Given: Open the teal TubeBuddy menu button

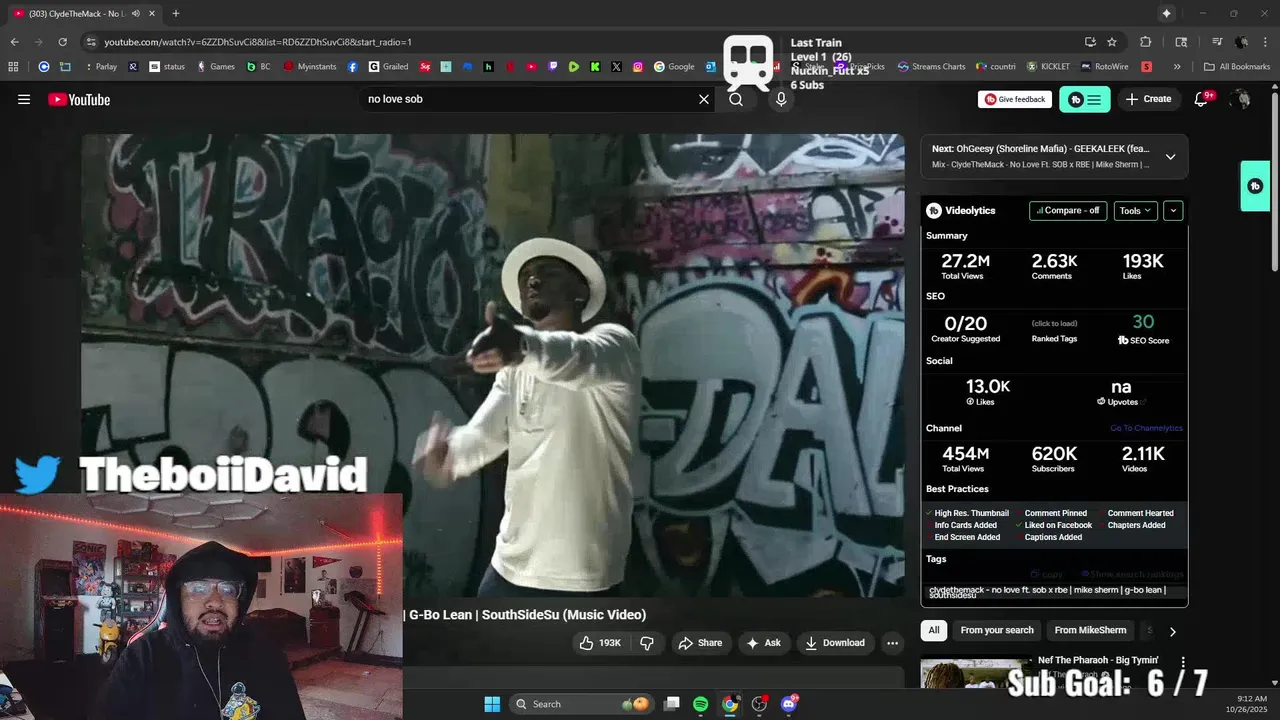Looking at the screenshot, I should (x=1085, y=99).
